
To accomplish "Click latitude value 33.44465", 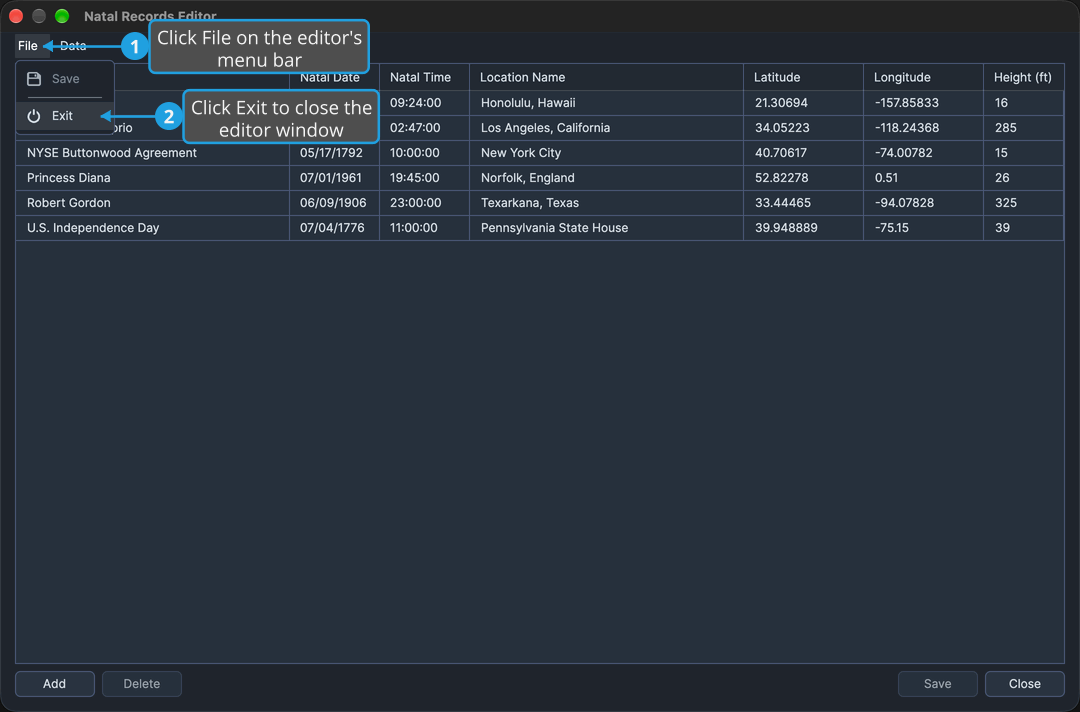I will click(803, 202).
